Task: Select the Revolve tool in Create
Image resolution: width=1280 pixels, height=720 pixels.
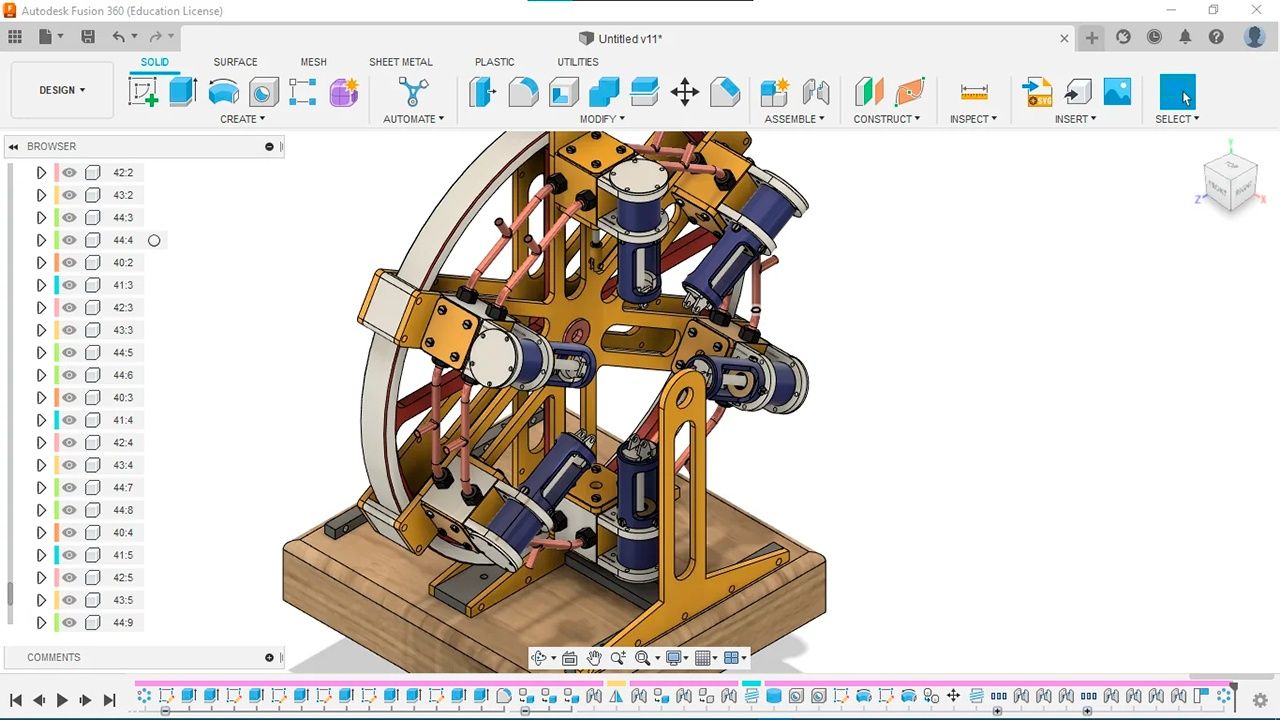Action: (223, 92)
